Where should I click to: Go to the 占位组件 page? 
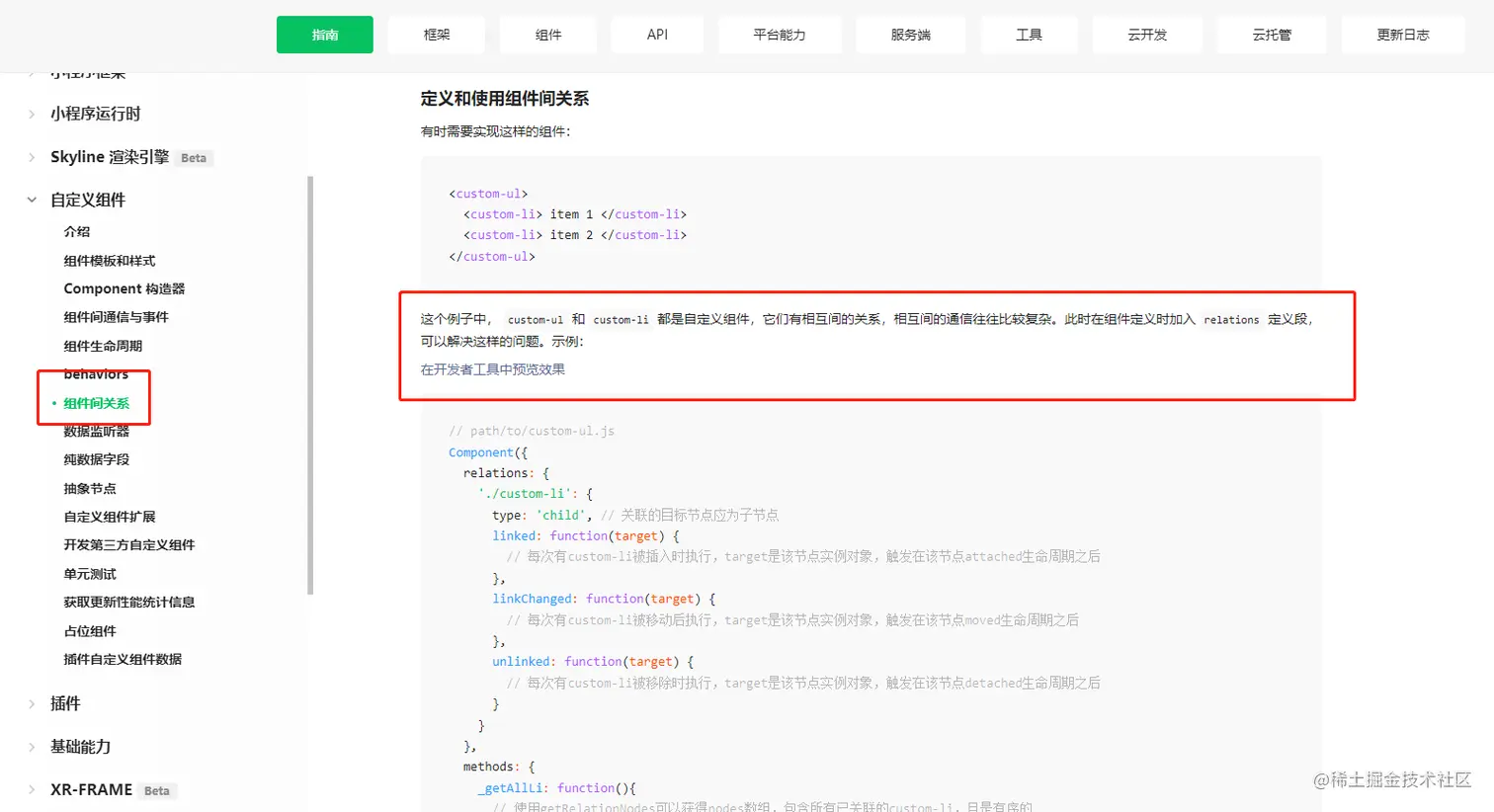[90, 631]
